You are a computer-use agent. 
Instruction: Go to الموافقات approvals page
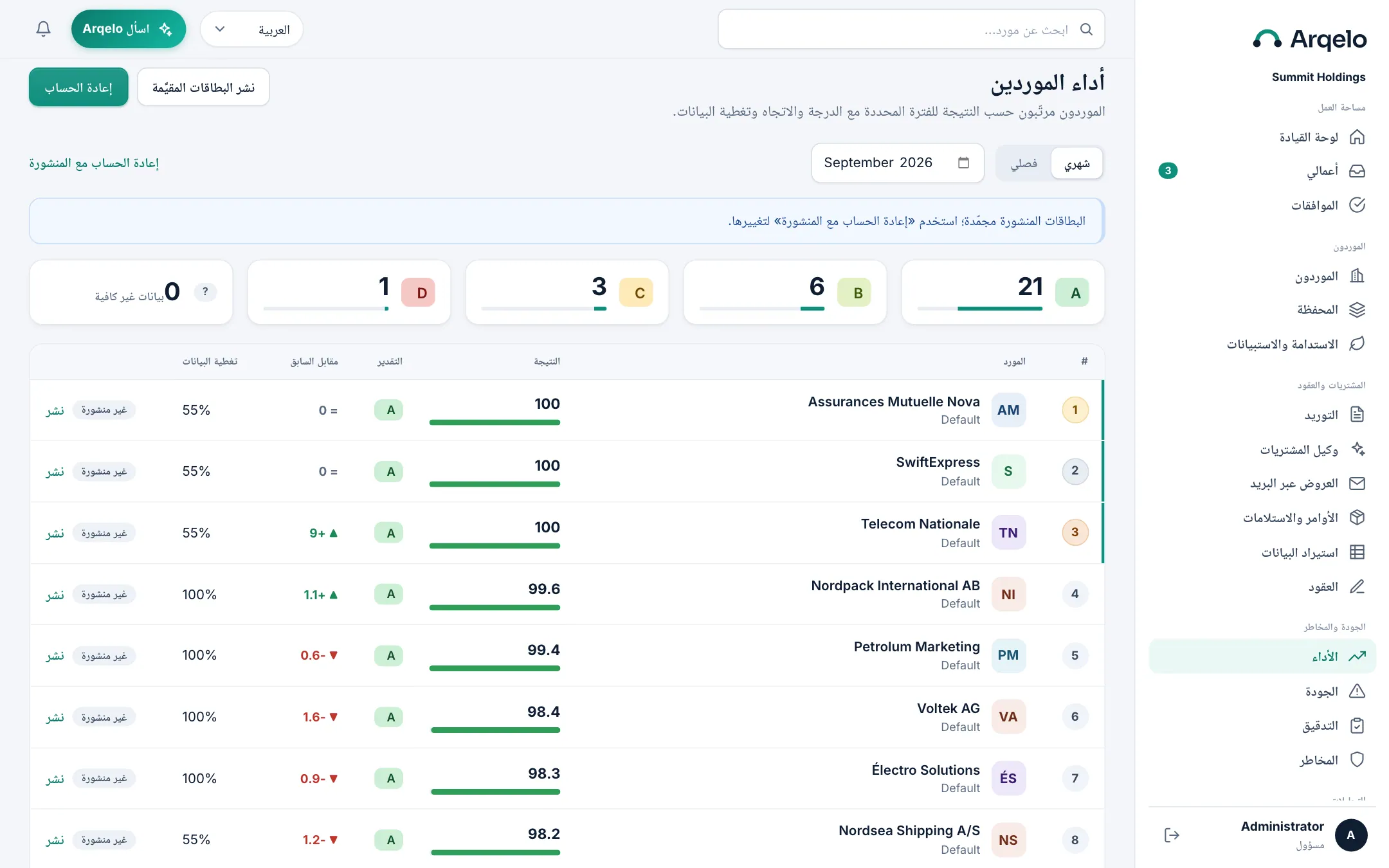click(x=1262, y=205)
